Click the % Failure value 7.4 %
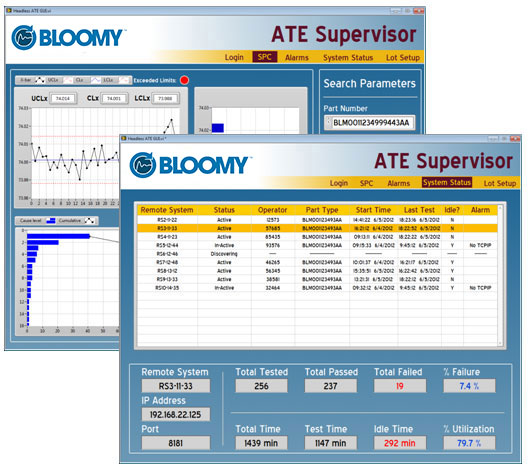This screenshot has width=528, height=464. click(469, 386)
